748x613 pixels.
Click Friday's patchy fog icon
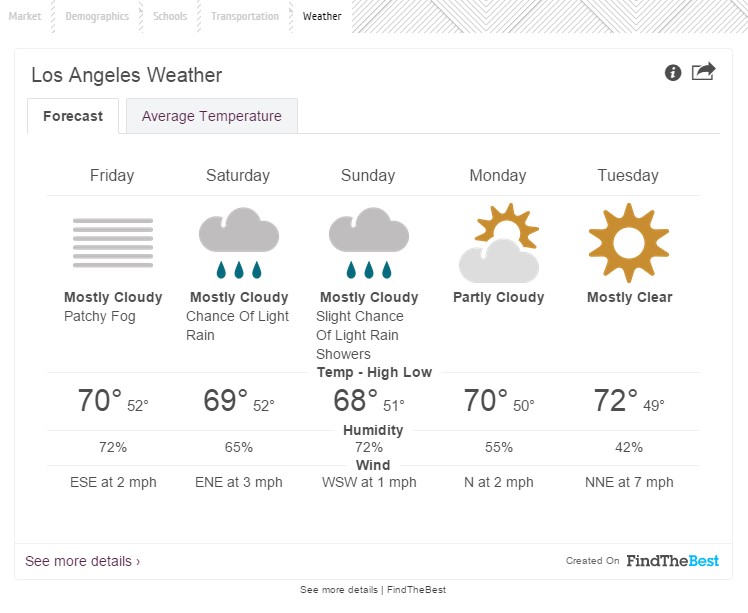click(x=113, y=241)
